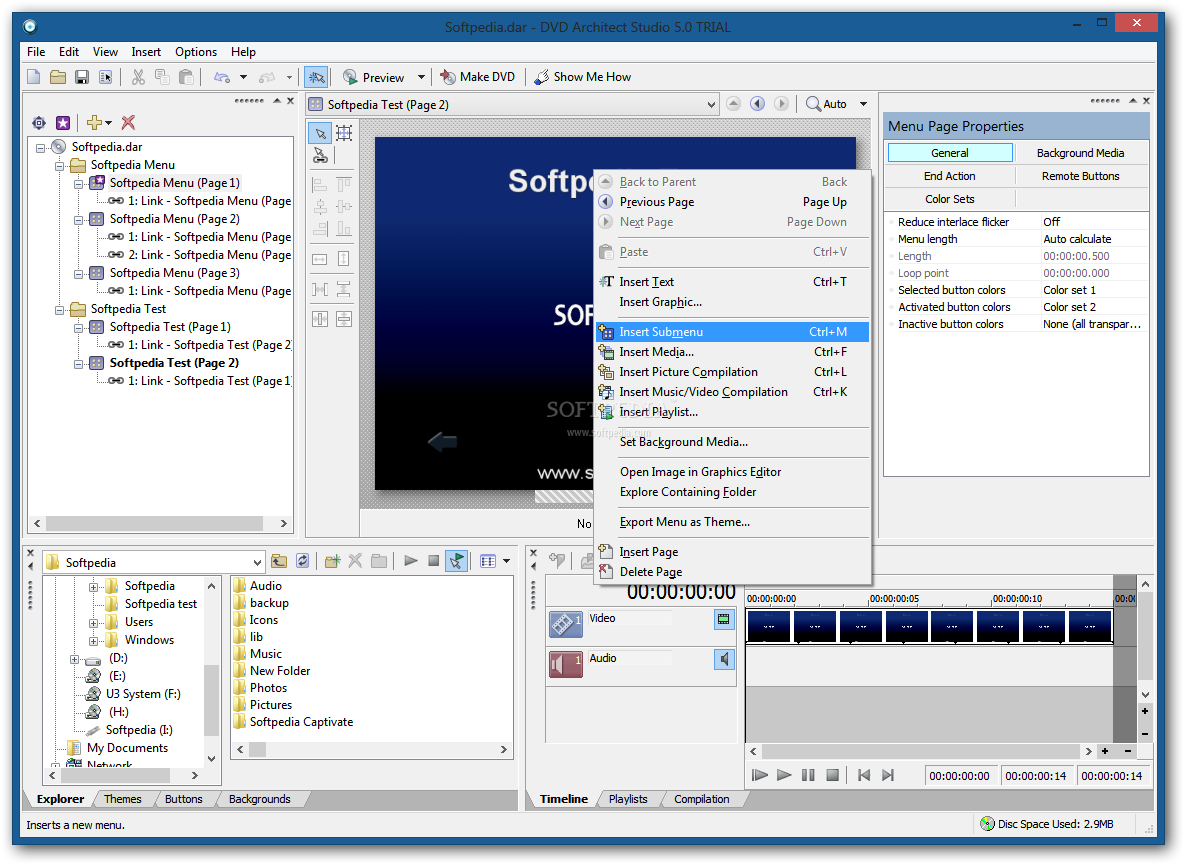Image resolution: width=1185 pixels, height=865 pixels.
Task: Click the Cut scissors icon
Action: [x=138, y=77]
